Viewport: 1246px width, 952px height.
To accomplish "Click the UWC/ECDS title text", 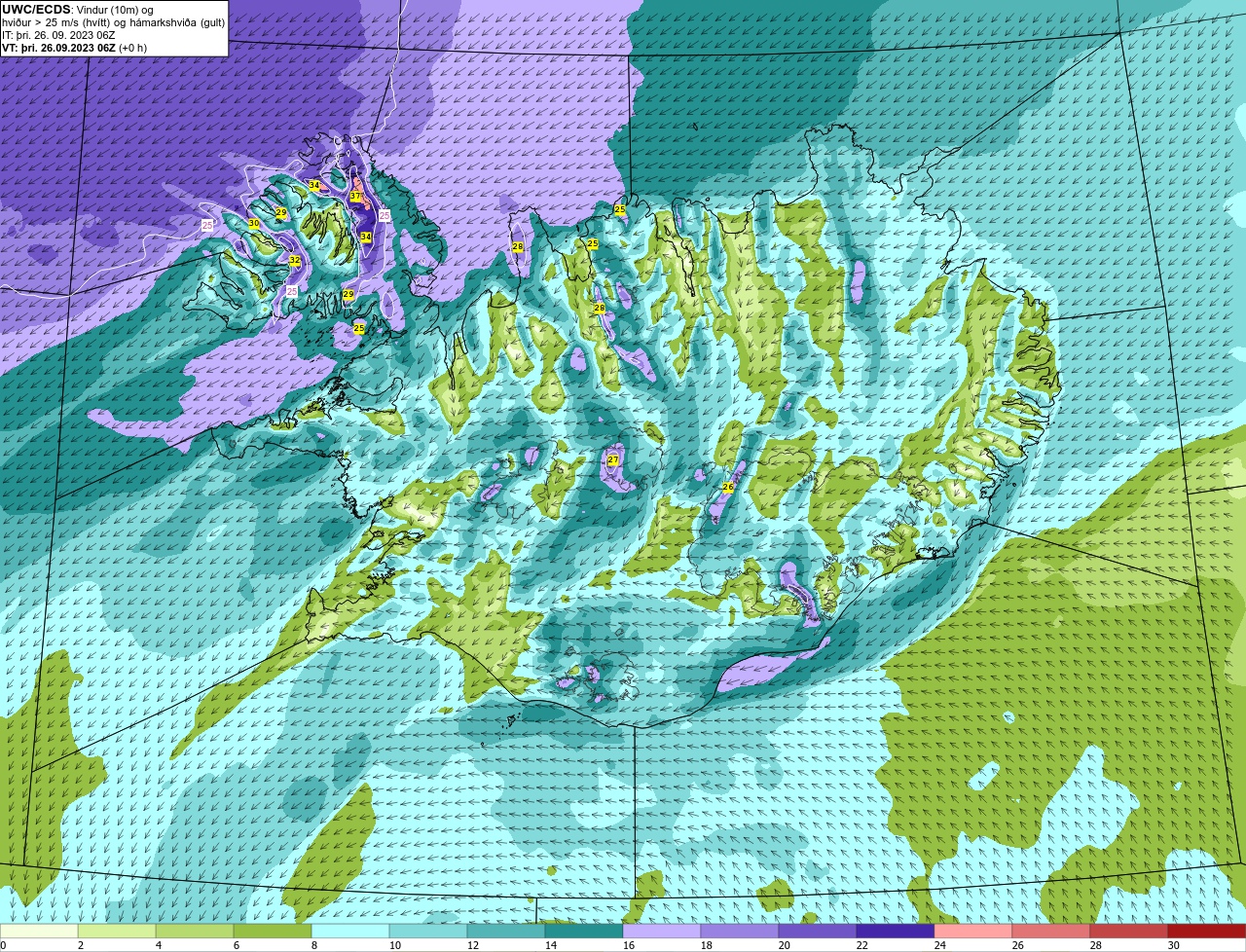I will click(x=36, y=9).
